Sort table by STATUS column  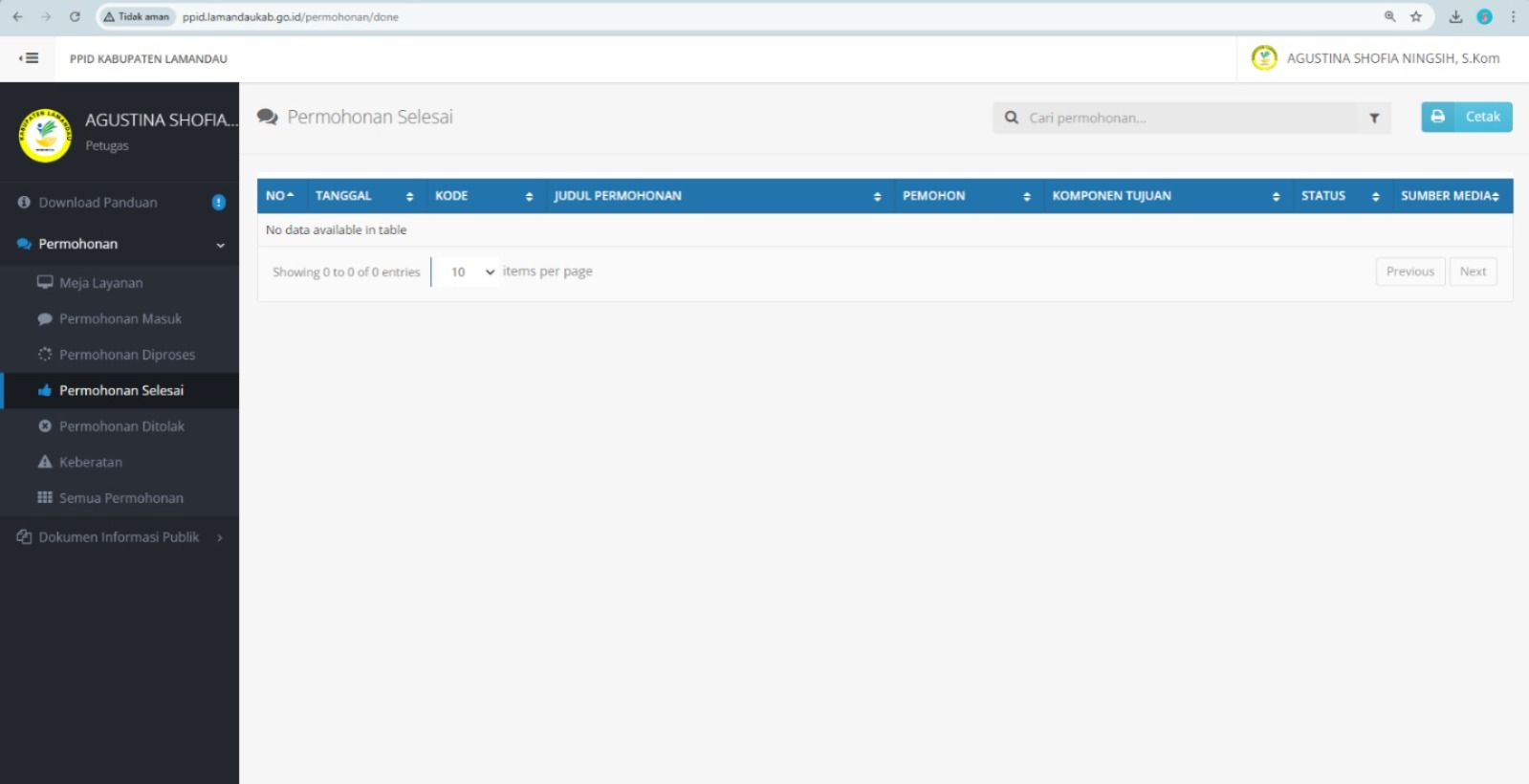pyautogui.click(x=1341, y=195)
